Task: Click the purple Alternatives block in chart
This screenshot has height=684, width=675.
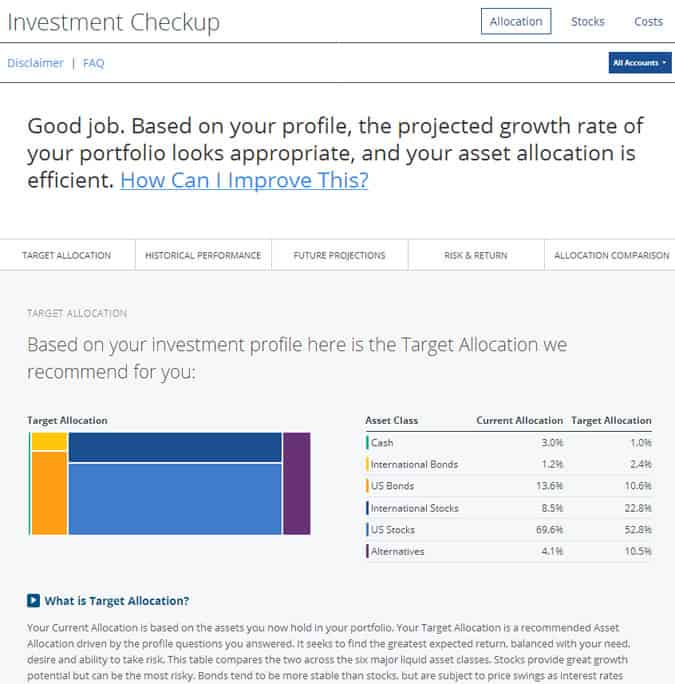Action: click(297, 483)
